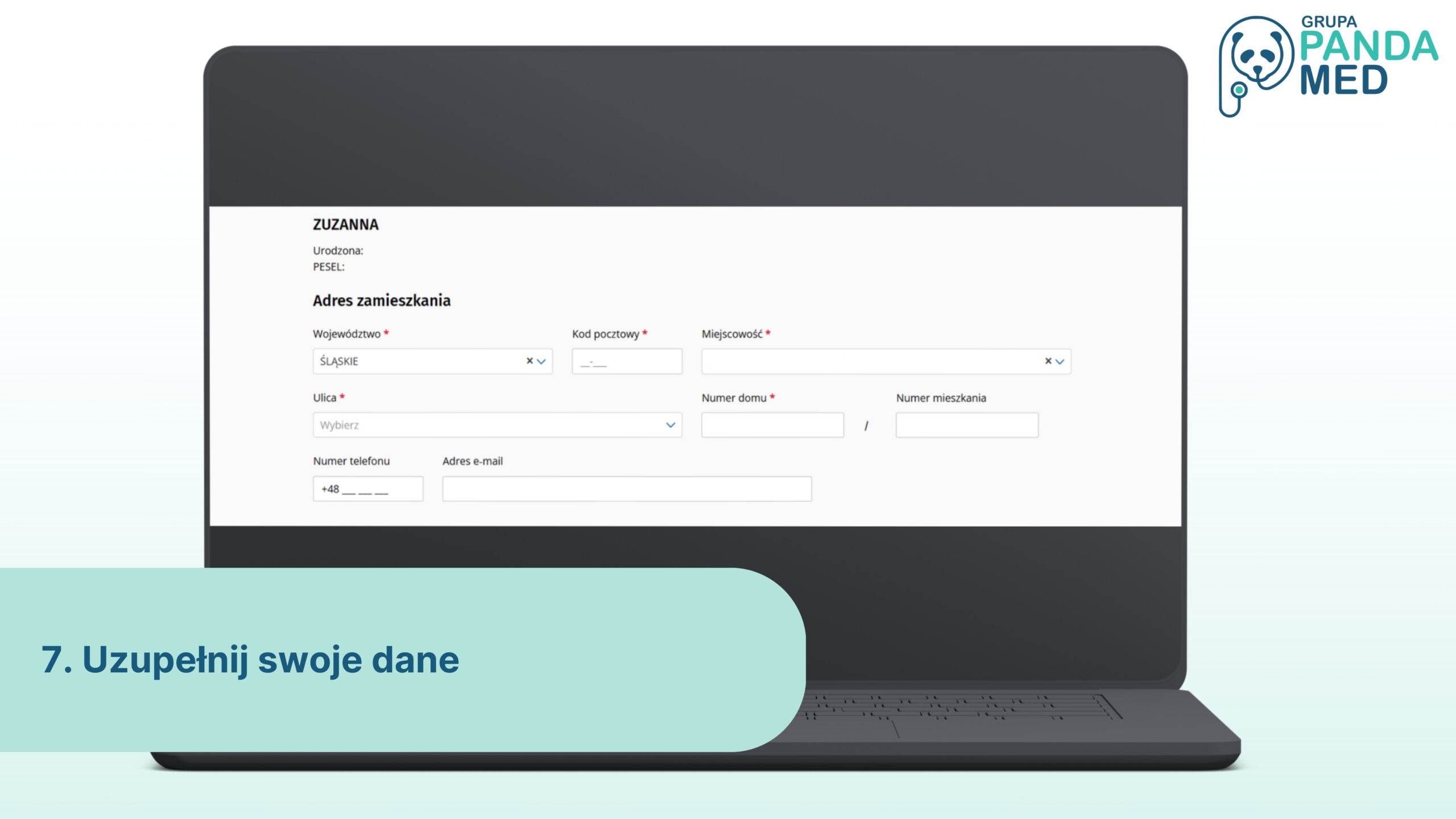Viewport: 1456px width, 819px height.
Task: Clear the ŚLĄSKIE selection with the X icon
Action: click(x=529, y=361)
